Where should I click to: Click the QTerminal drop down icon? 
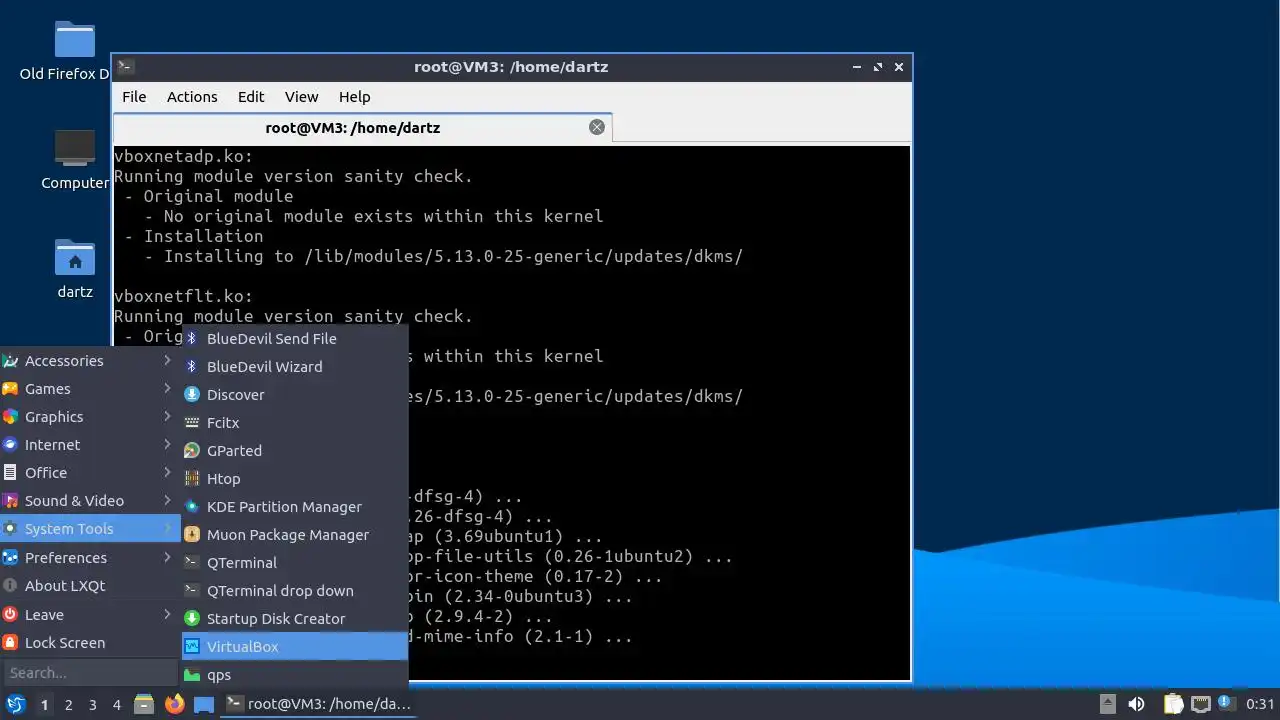pyautogui.click(x=192, y=591)
